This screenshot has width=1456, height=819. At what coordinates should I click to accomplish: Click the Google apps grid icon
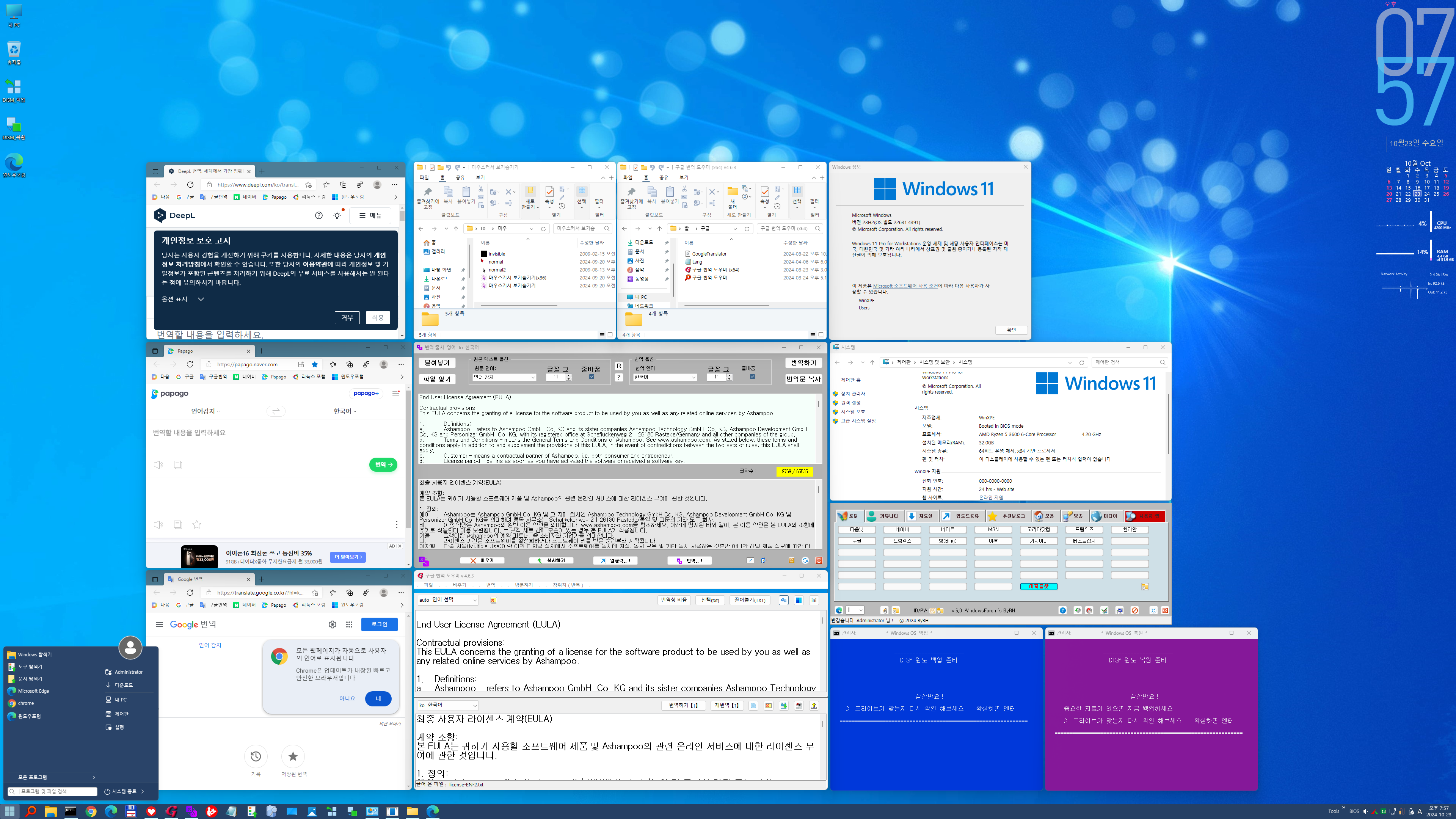(349, 624)
